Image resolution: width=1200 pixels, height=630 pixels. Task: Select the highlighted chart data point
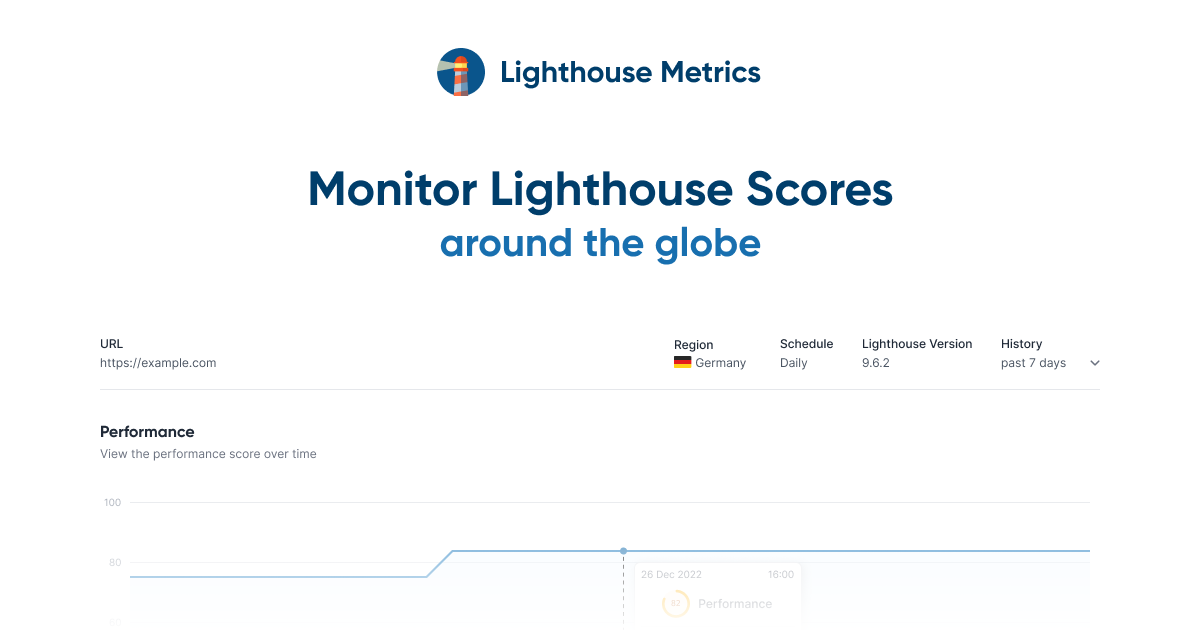(x=623, y=551)
